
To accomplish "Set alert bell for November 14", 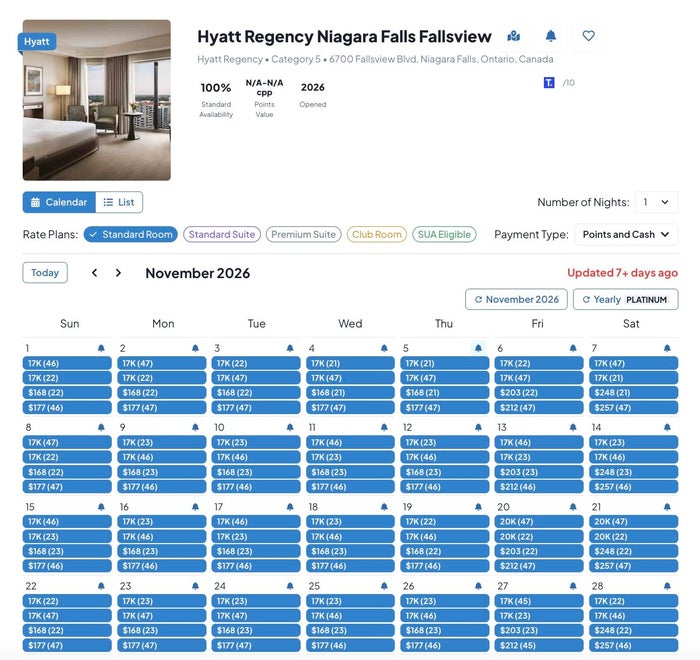I will [667, 427].
